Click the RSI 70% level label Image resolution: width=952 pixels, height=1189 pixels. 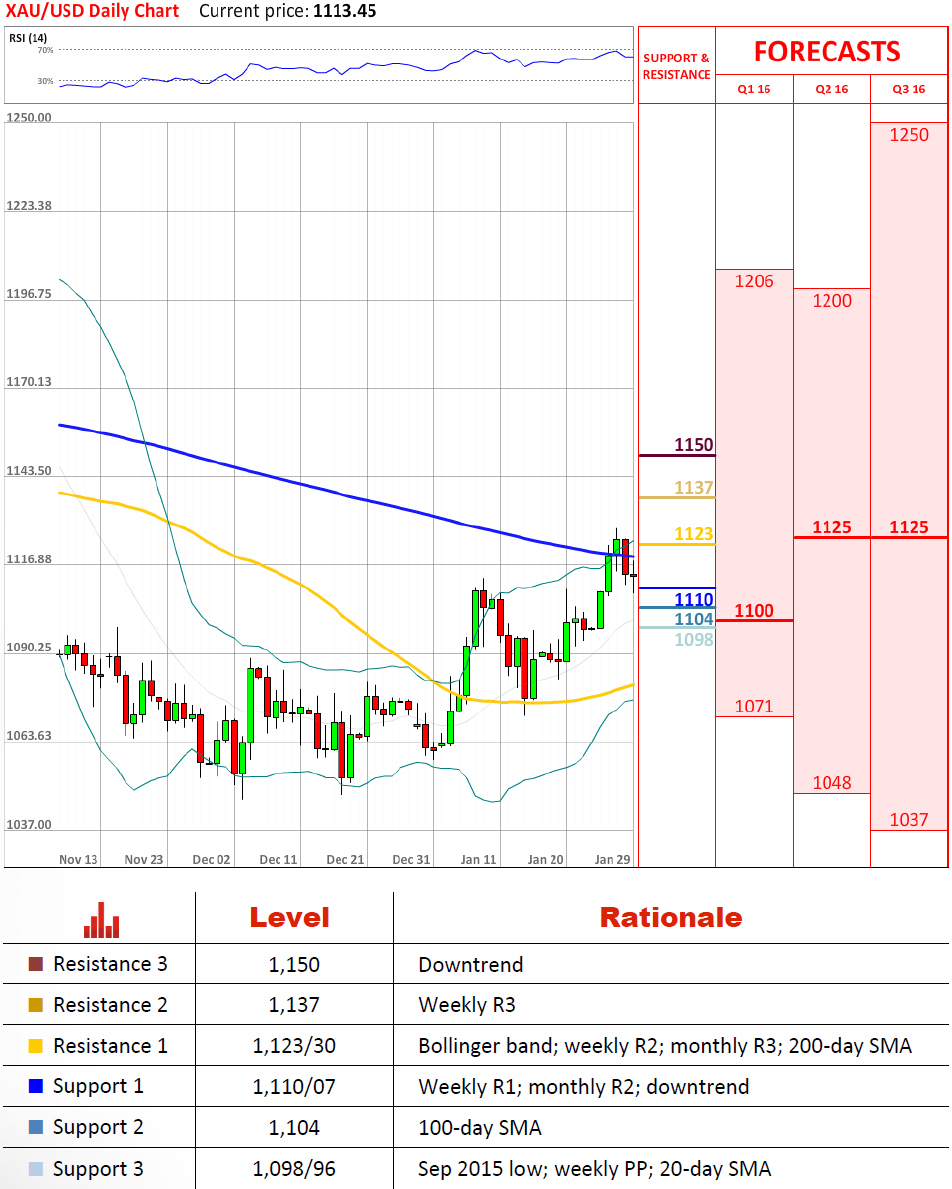point(46,50)
